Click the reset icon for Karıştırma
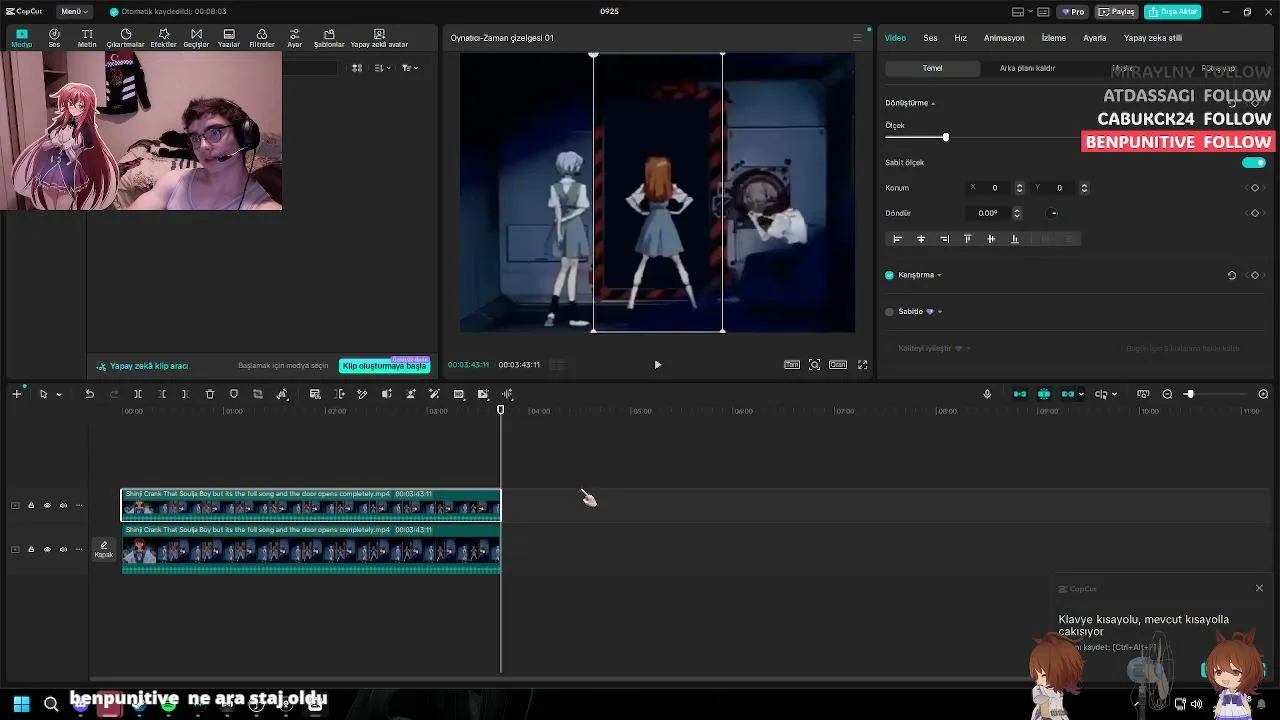Screen dimensions: 1280x720 [x=1232, y=275]
